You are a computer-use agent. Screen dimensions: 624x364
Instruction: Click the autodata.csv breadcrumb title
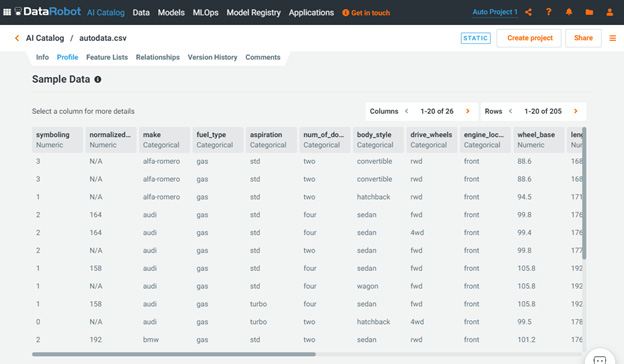coord(103,38)
